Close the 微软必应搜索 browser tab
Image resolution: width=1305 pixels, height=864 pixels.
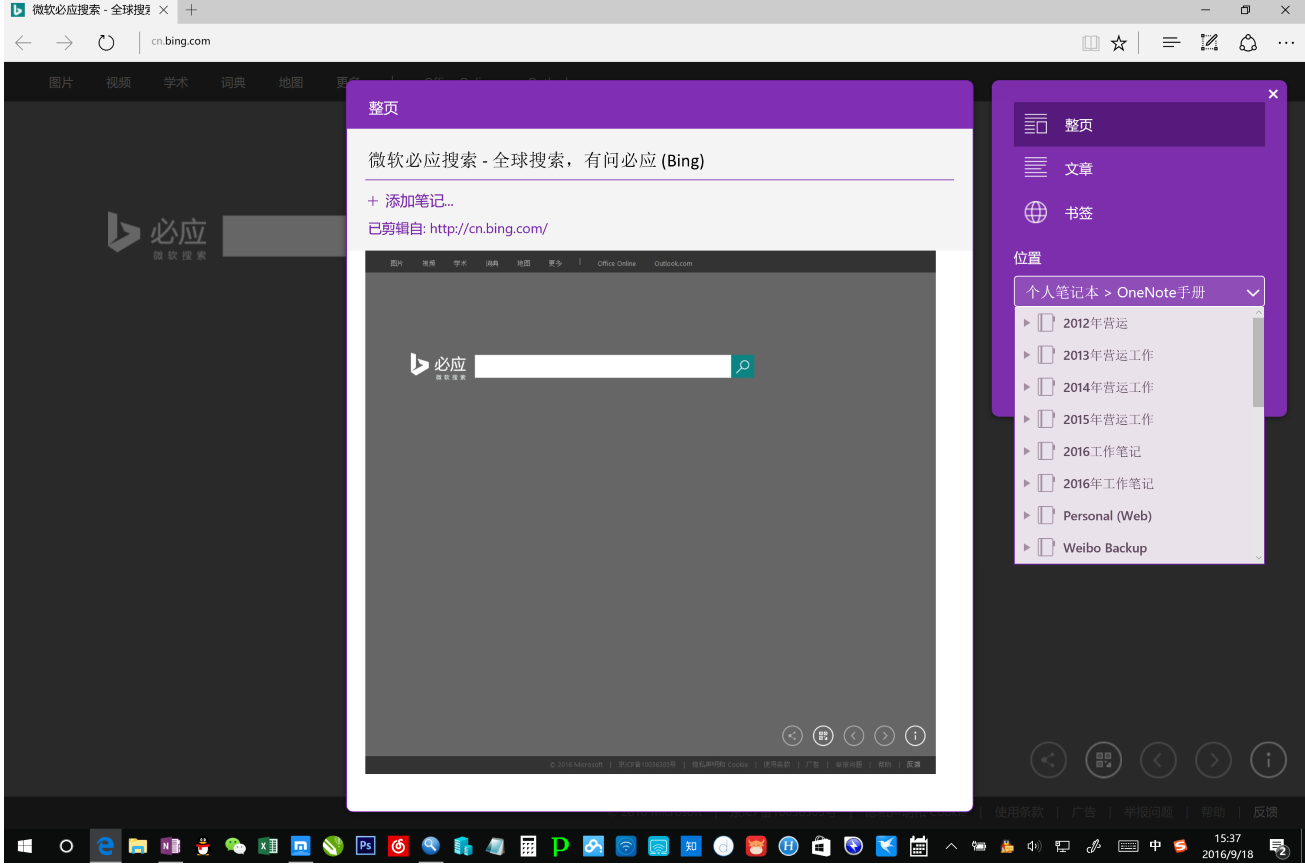click(164, 10)
